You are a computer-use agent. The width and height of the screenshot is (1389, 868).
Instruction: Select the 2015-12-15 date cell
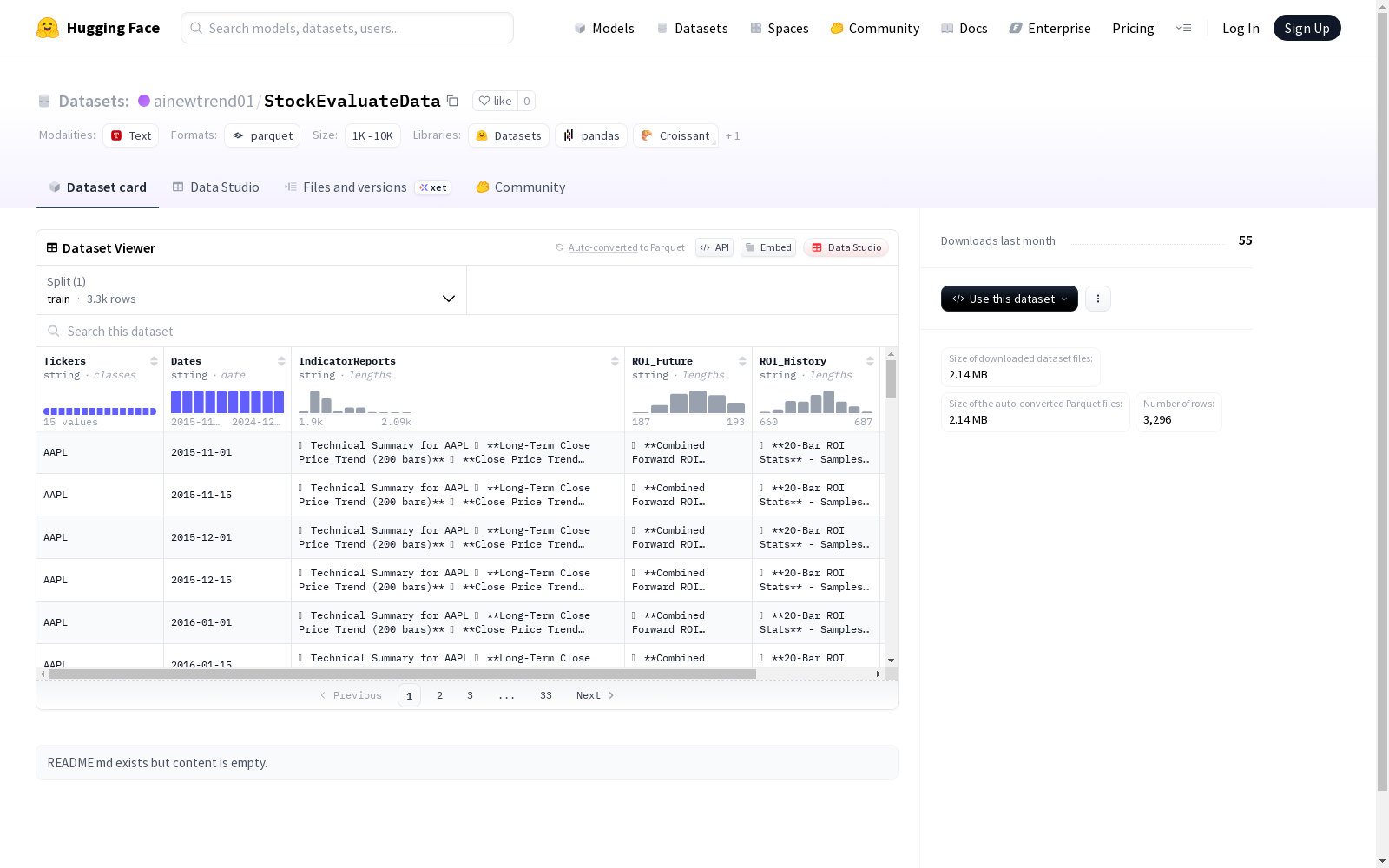(x=227, y=580)
